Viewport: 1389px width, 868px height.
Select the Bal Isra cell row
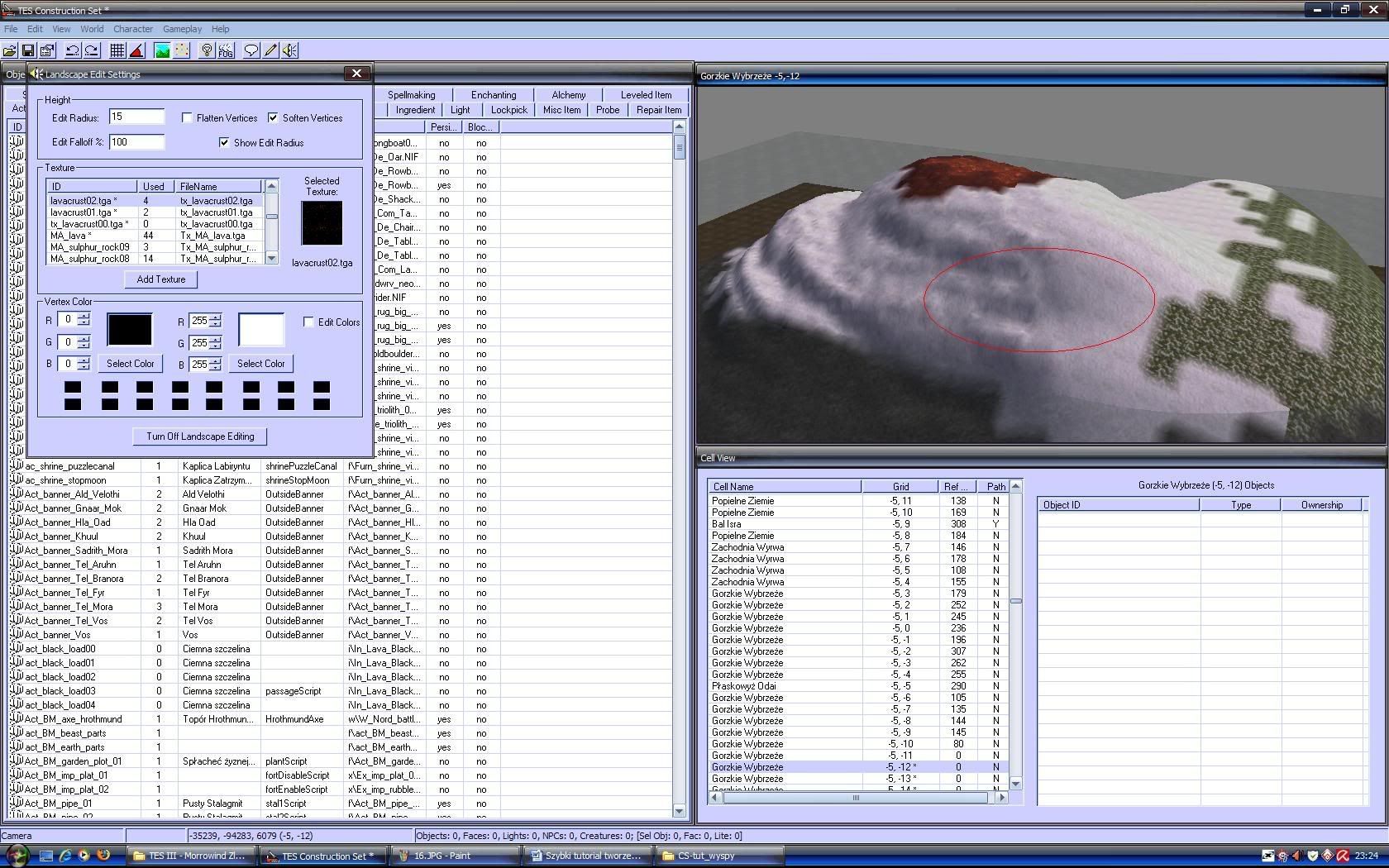coord(860,524)
